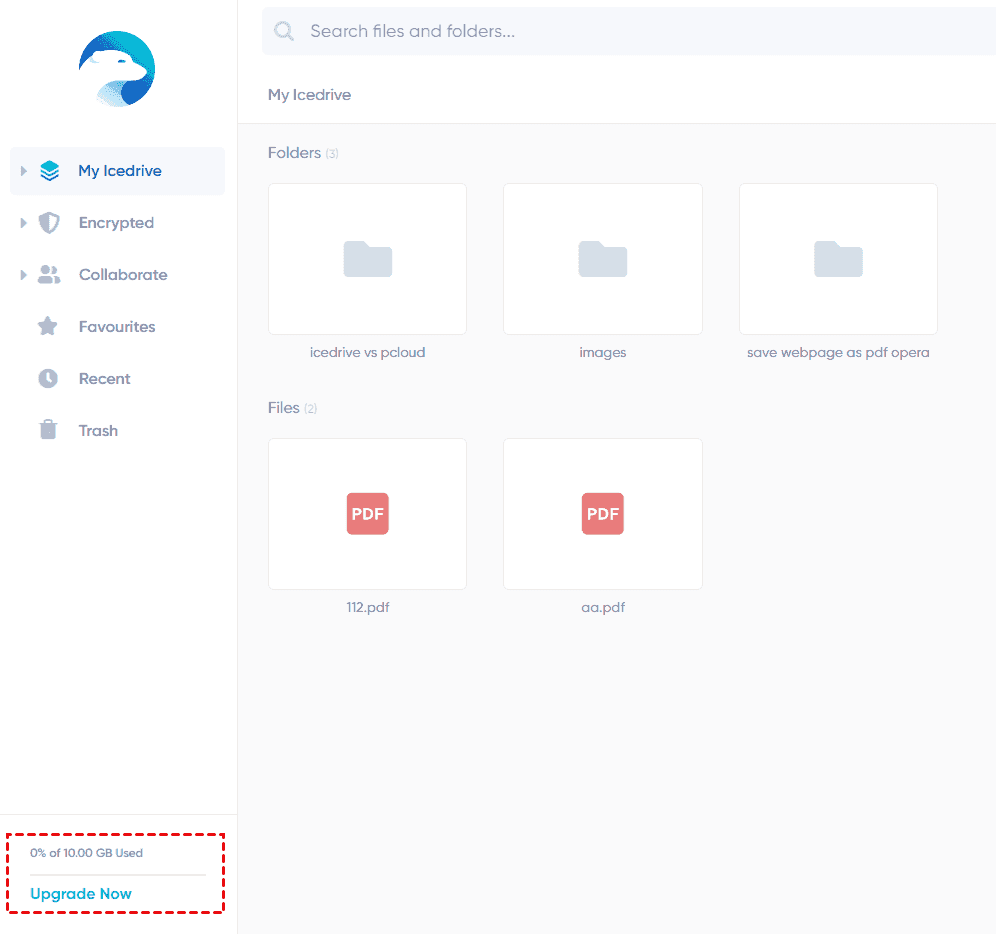Screen dimensions: 996x934
Task: Click the Recent clock icon
Action: point(48,379)
